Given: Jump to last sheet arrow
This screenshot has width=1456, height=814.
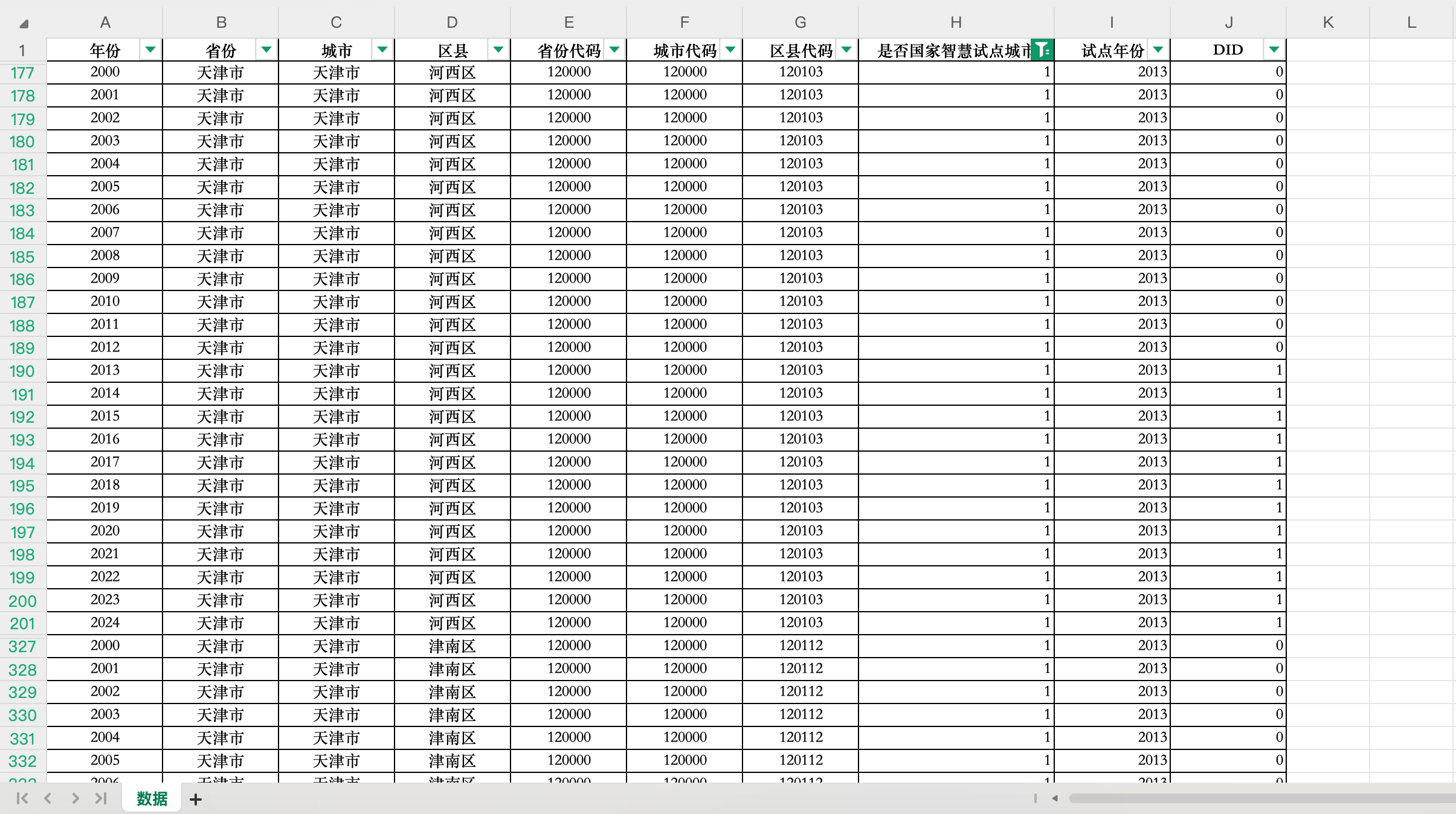Looking at the screenshot, I should click(x=101, y=798).
